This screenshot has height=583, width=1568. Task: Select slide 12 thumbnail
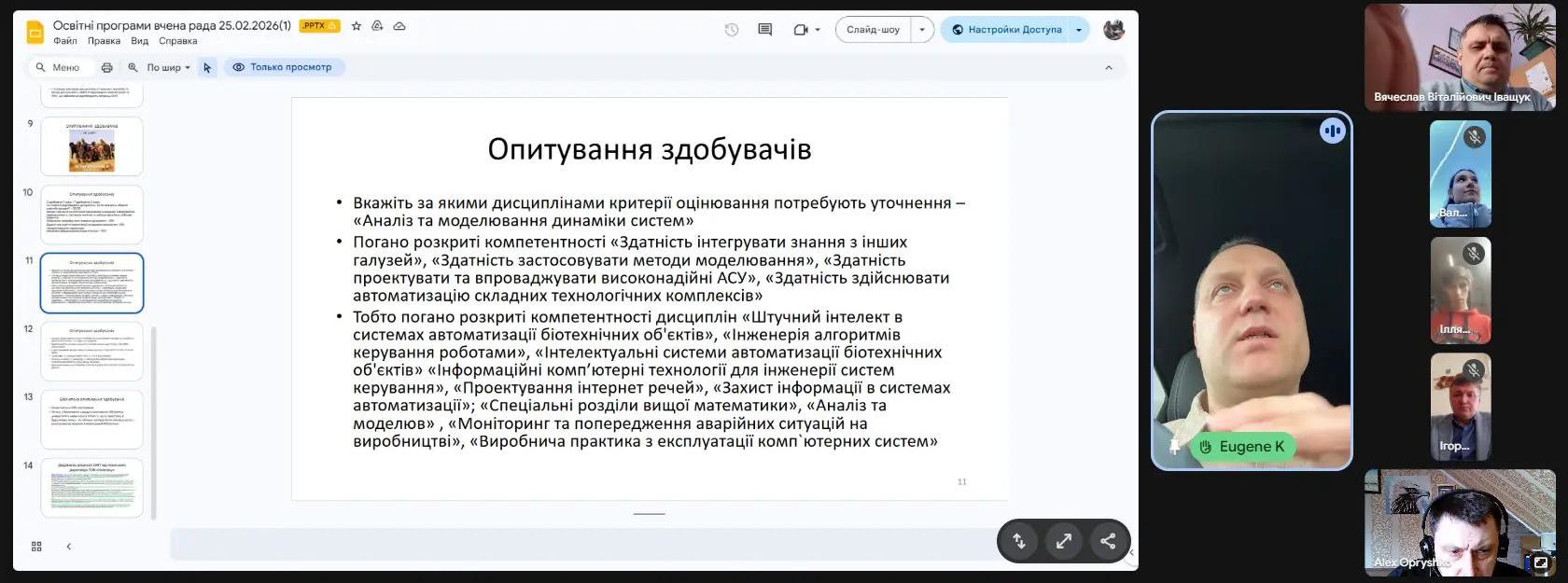tap(91, 351)
